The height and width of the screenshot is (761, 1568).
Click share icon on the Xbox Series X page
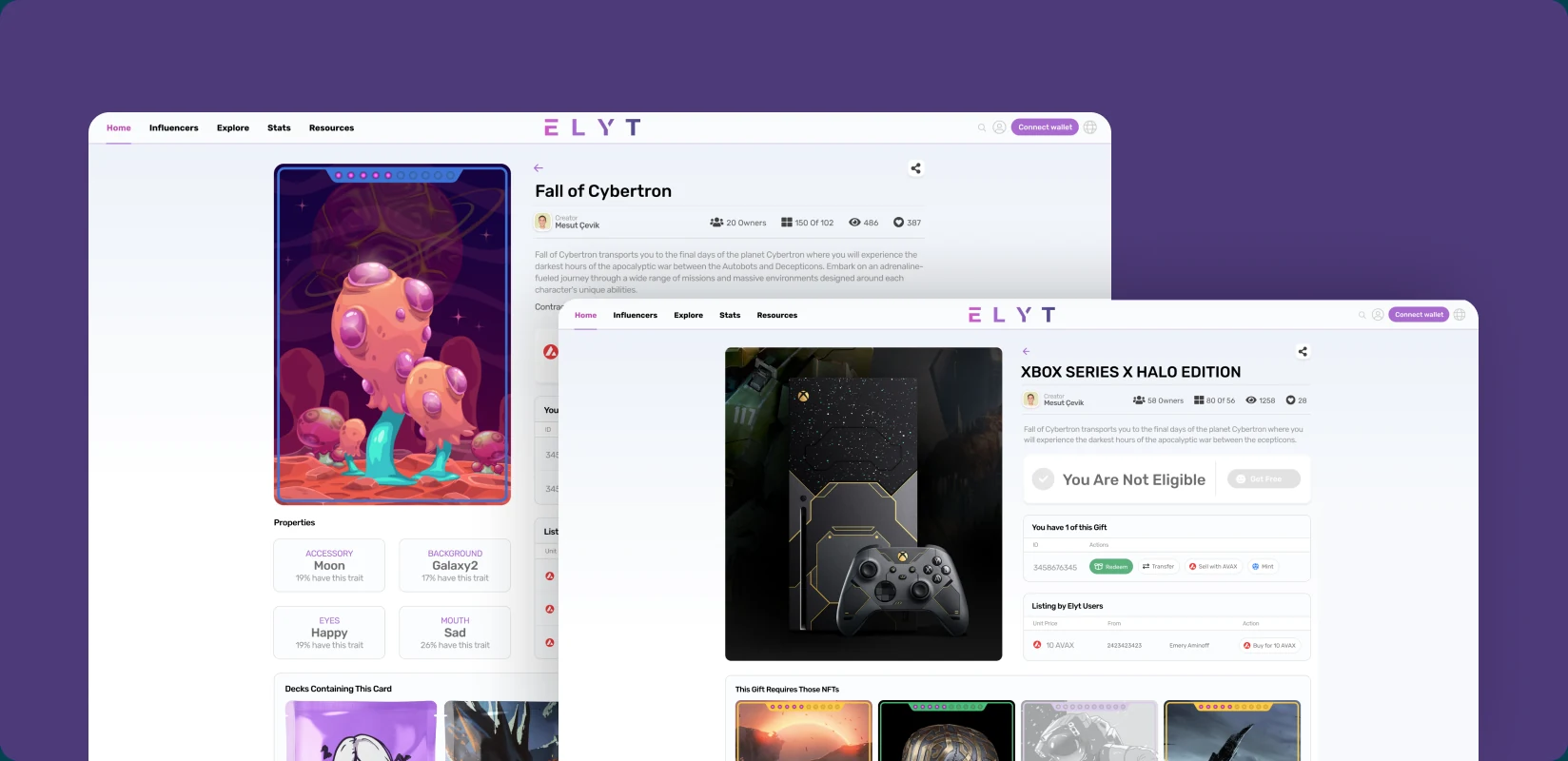(x=1303, y=352)
